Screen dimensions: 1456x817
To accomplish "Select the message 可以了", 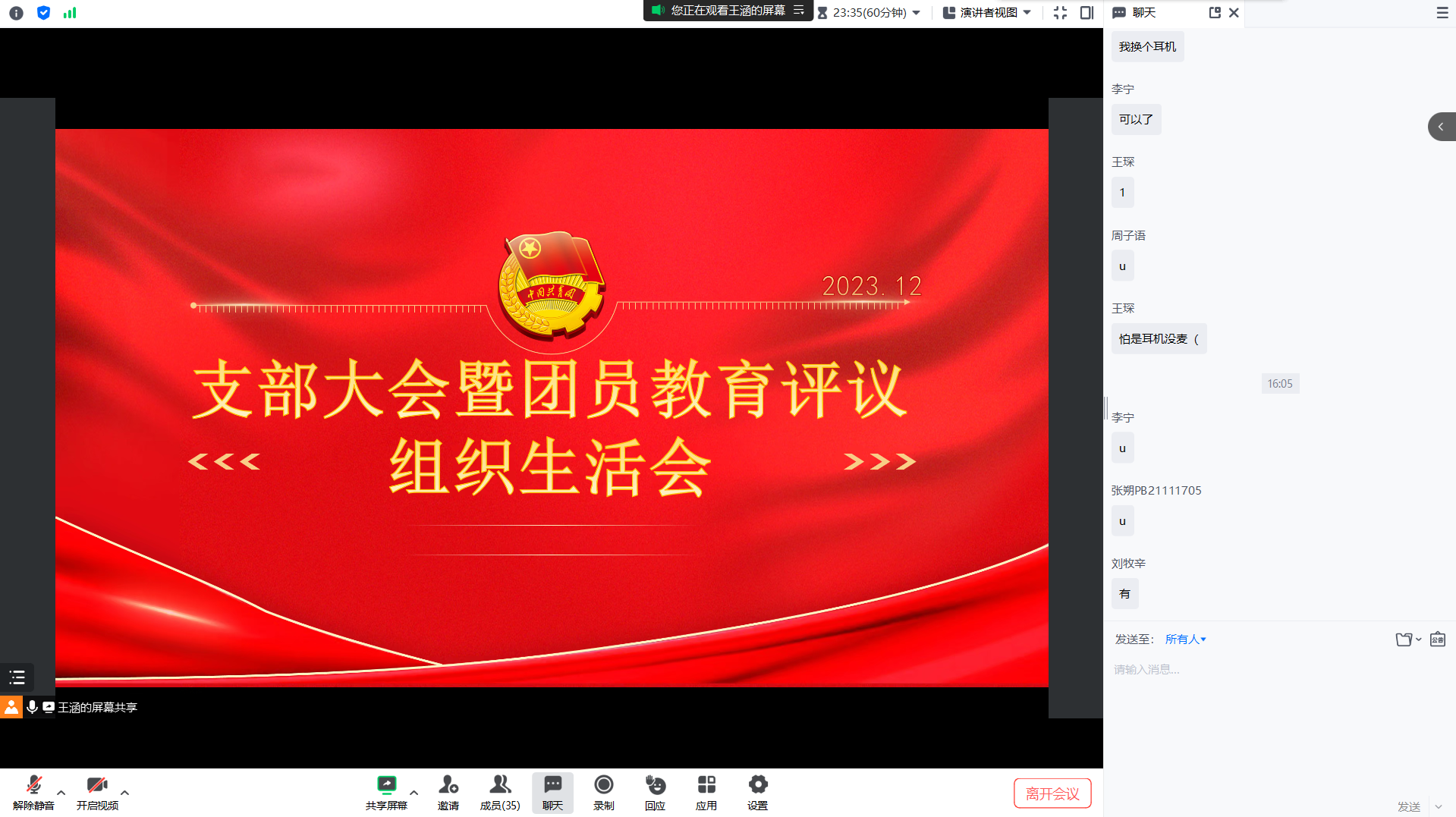I will [1136, 119].
